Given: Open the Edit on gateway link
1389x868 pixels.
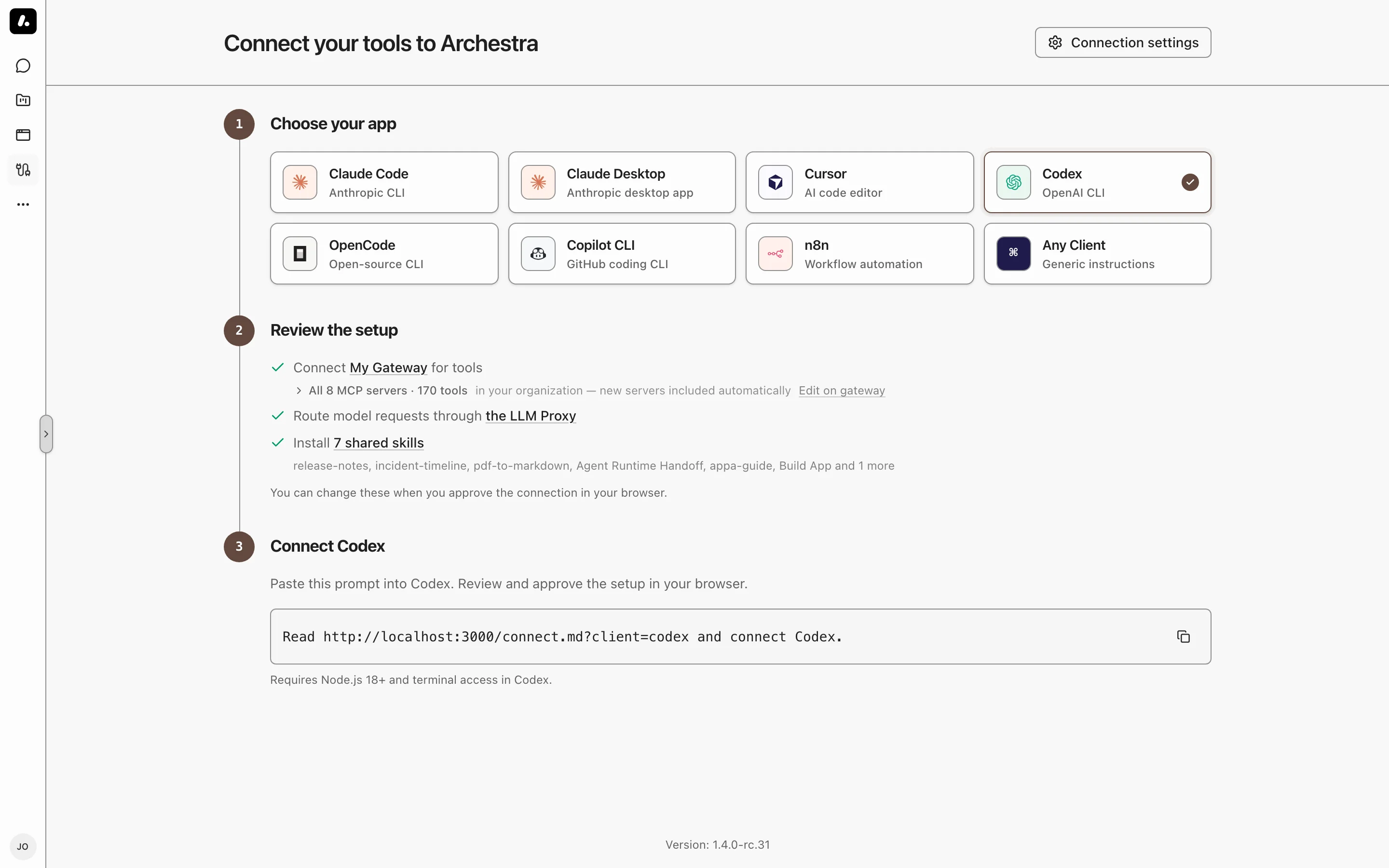Looking at the screenshot, I should point(842,391).
